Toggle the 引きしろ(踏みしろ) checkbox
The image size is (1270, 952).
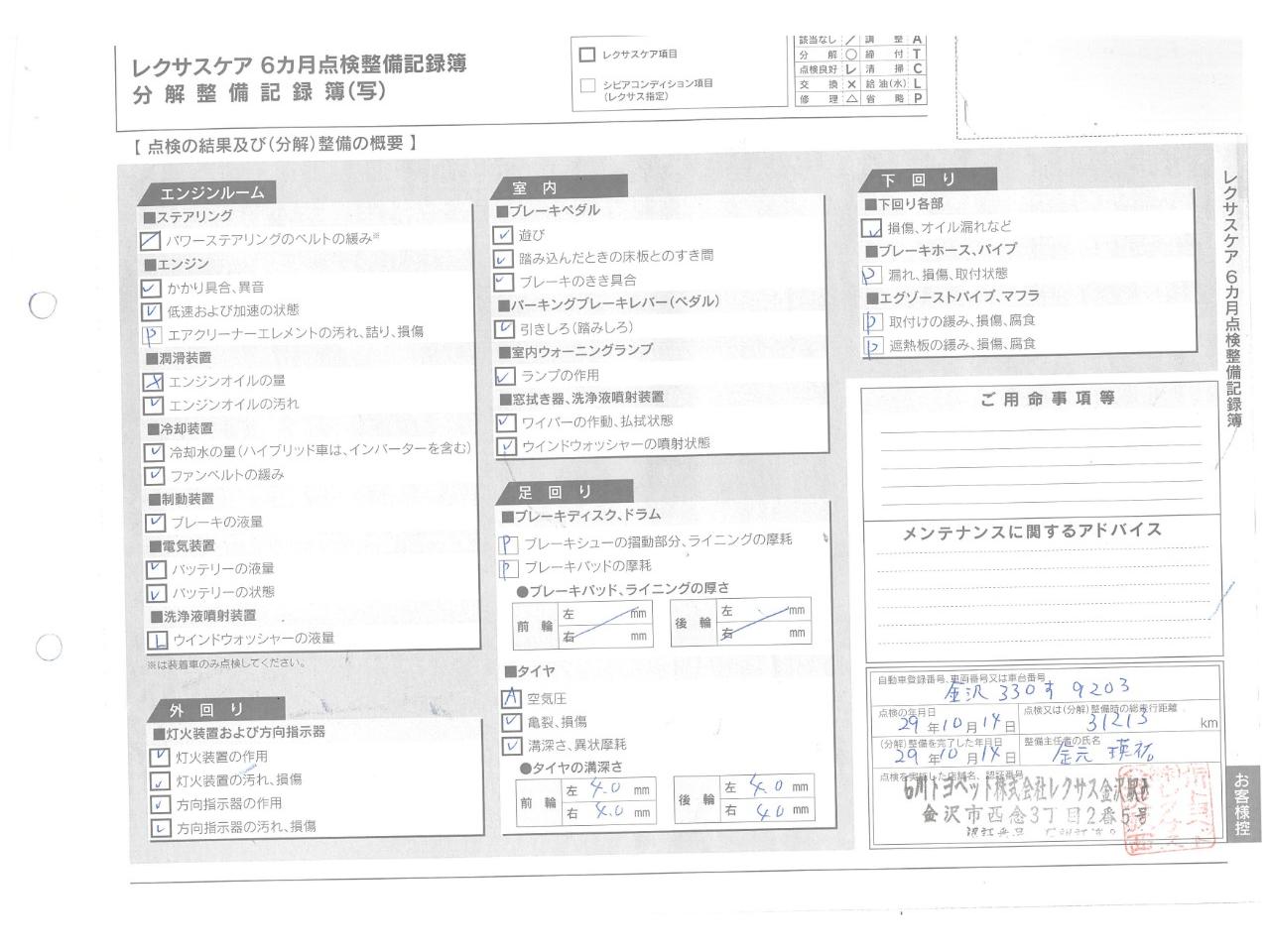click(505, 328)
